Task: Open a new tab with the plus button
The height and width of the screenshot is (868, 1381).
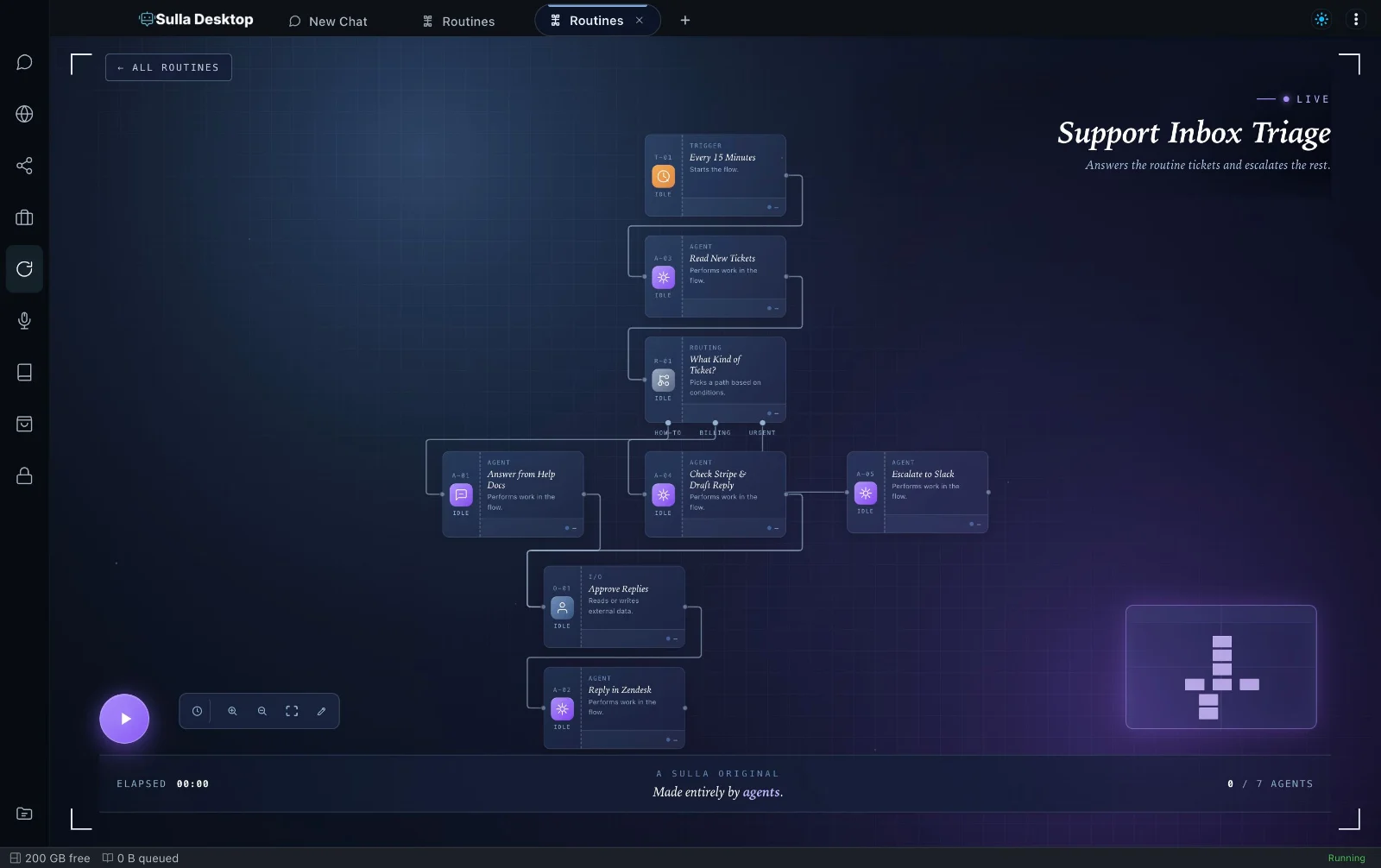Action: tap(685, 21)
